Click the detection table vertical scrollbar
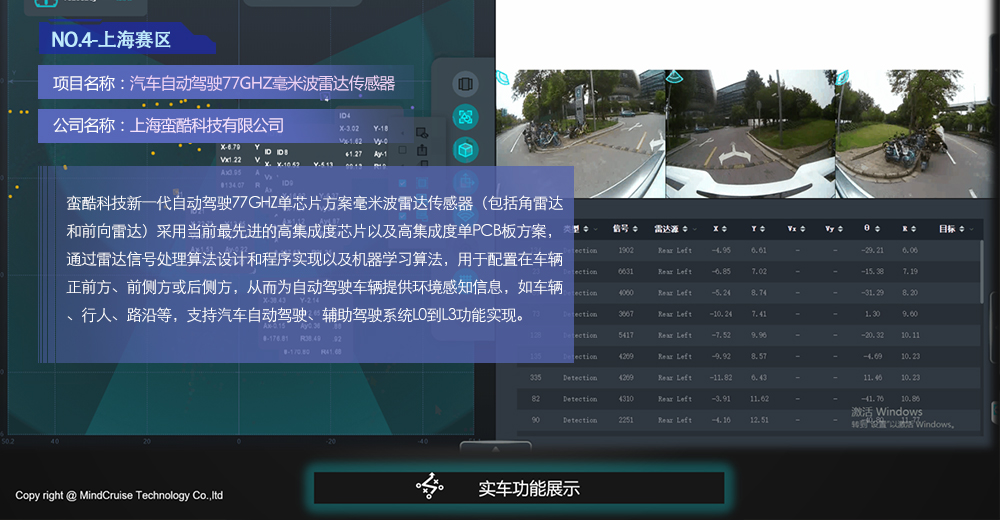The image size is (1000, 520). point(982,271)
